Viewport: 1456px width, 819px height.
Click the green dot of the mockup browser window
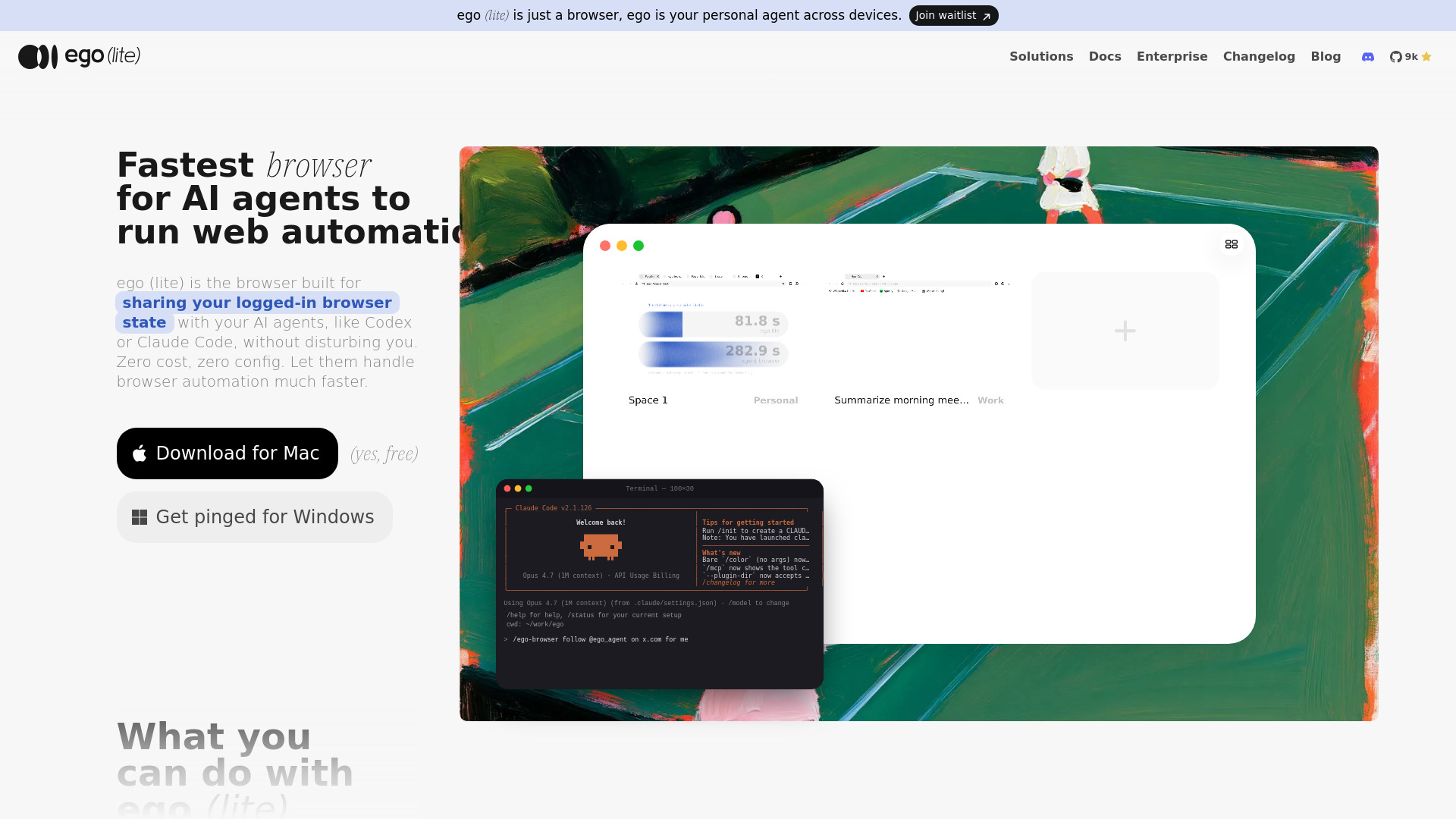point(639,246)
